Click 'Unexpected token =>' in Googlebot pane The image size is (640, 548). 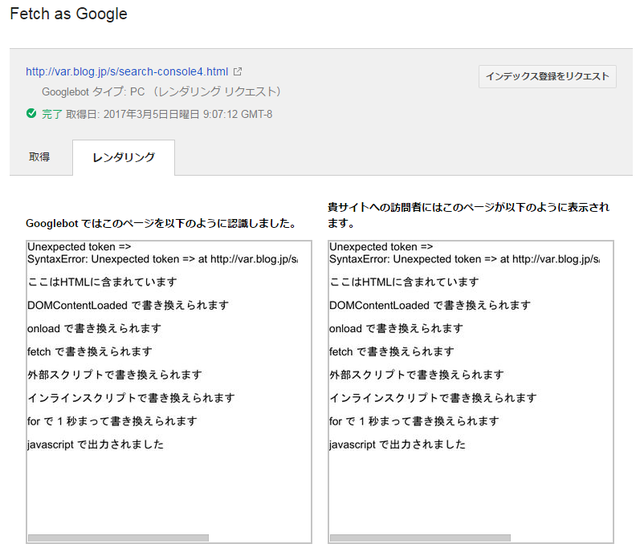click(x=79, y=247)
